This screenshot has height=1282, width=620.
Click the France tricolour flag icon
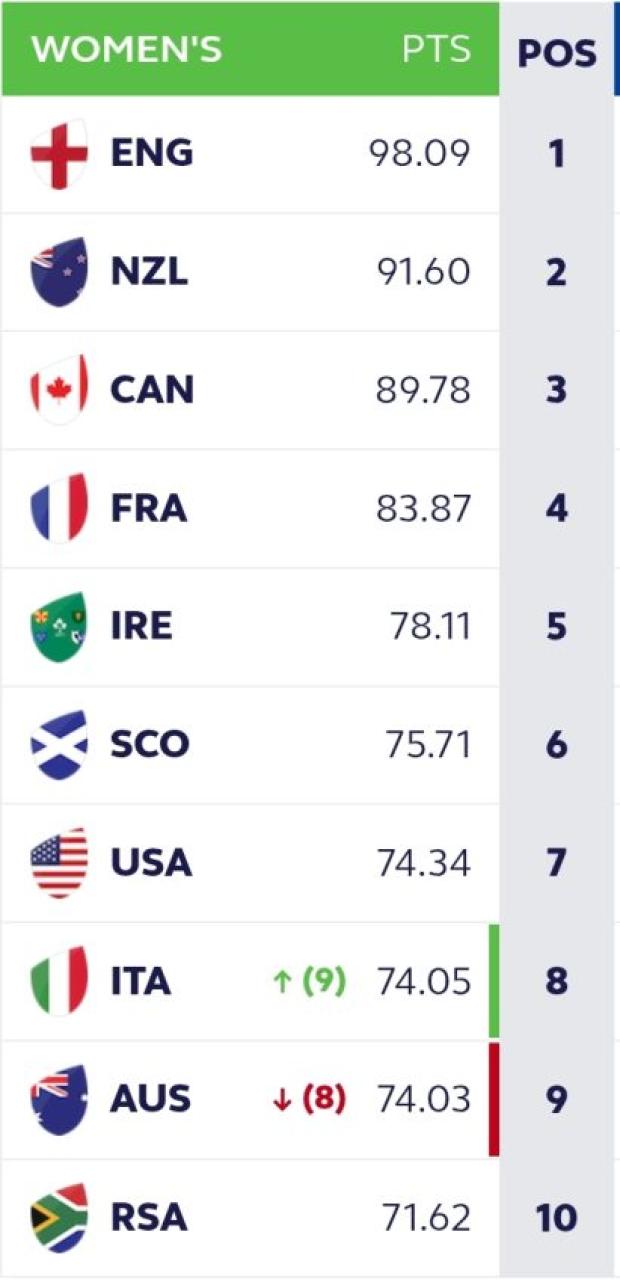tap(59, 508)
